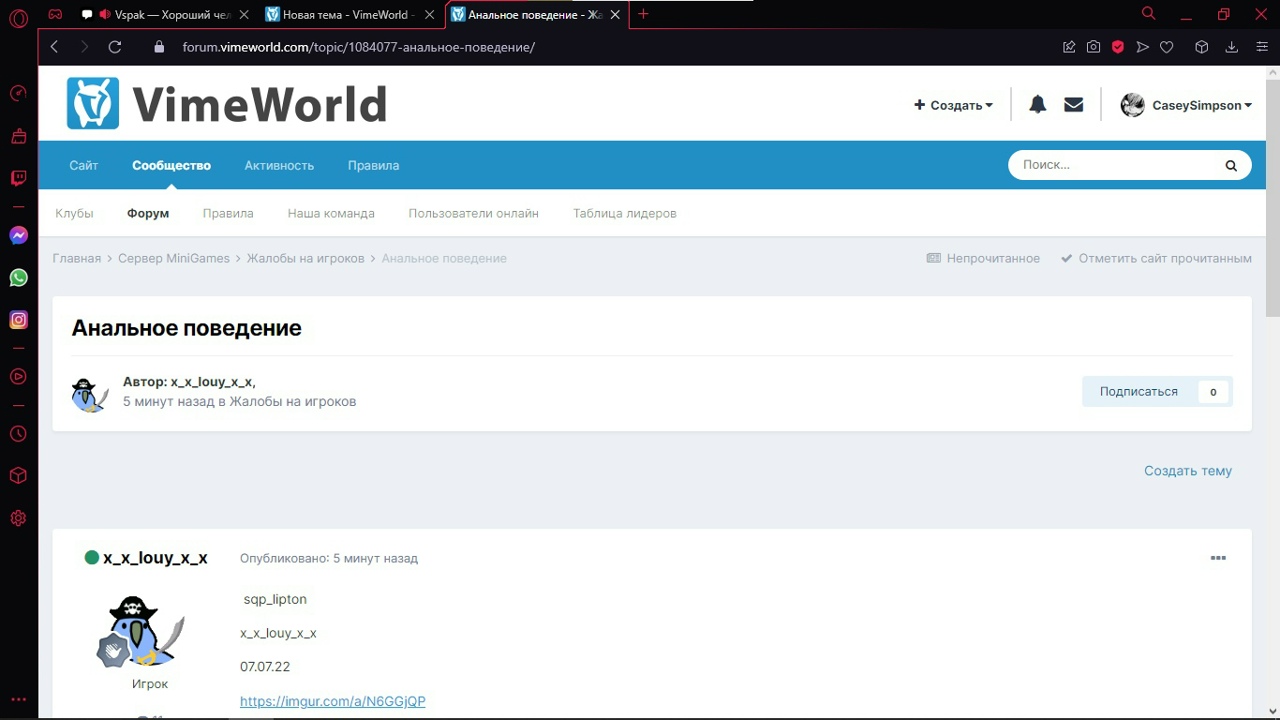Open WhatsApp in the sidebar
Viewport: 1280px width, 720px height.
tap(18, 278)
